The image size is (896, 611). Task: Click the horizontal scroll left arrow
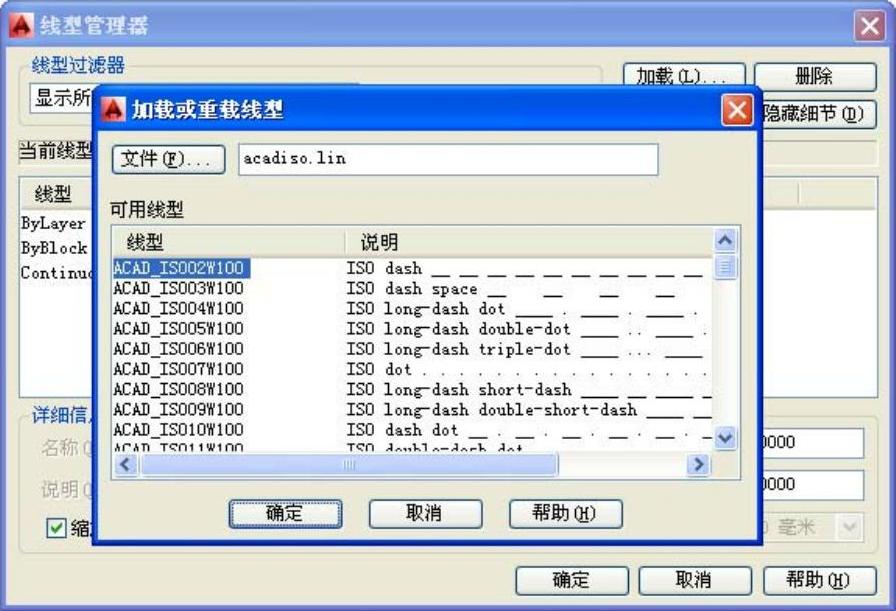pyautogui.click(x=126, y=465)
